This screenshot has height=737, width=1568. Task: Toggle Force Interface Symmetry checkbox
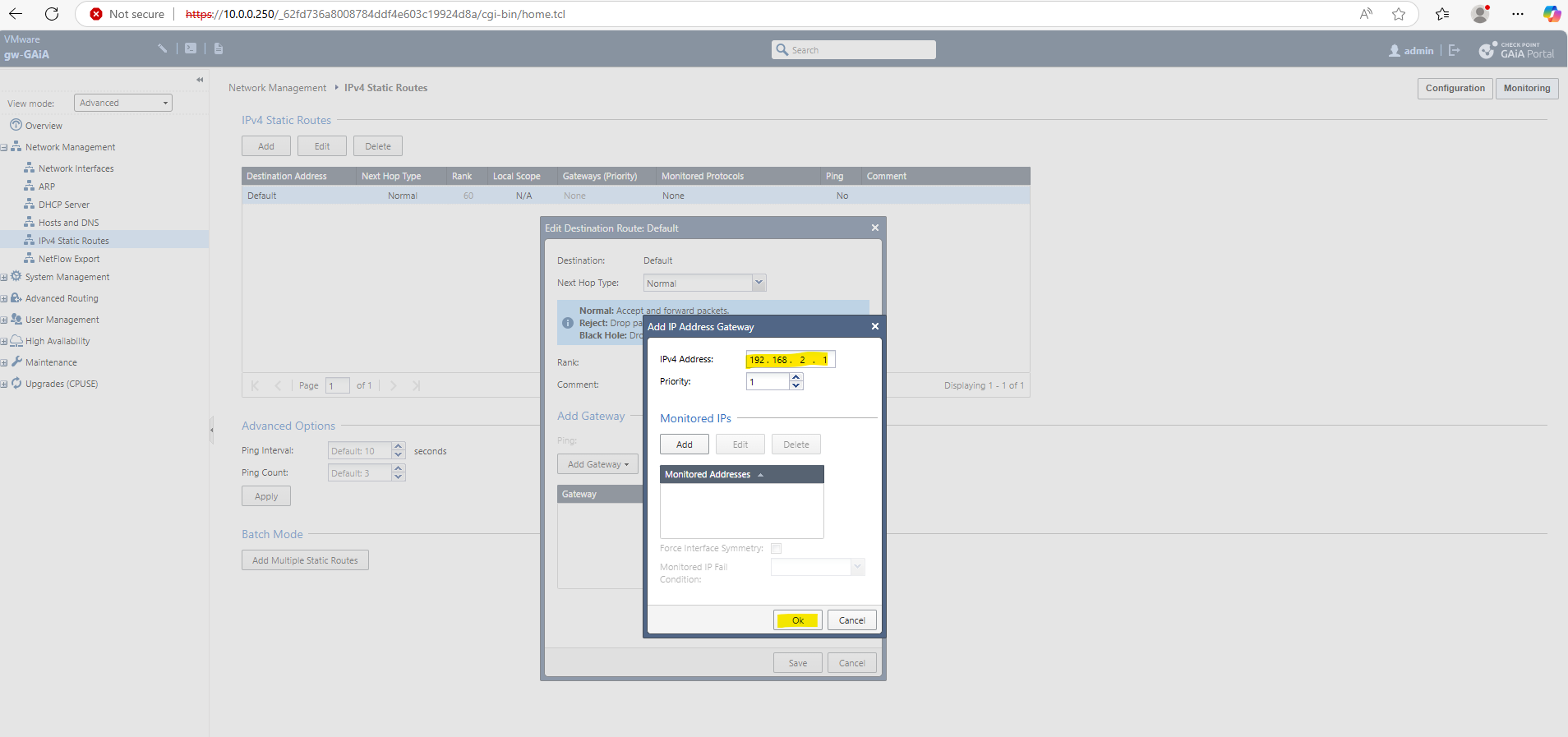[776, 548]
